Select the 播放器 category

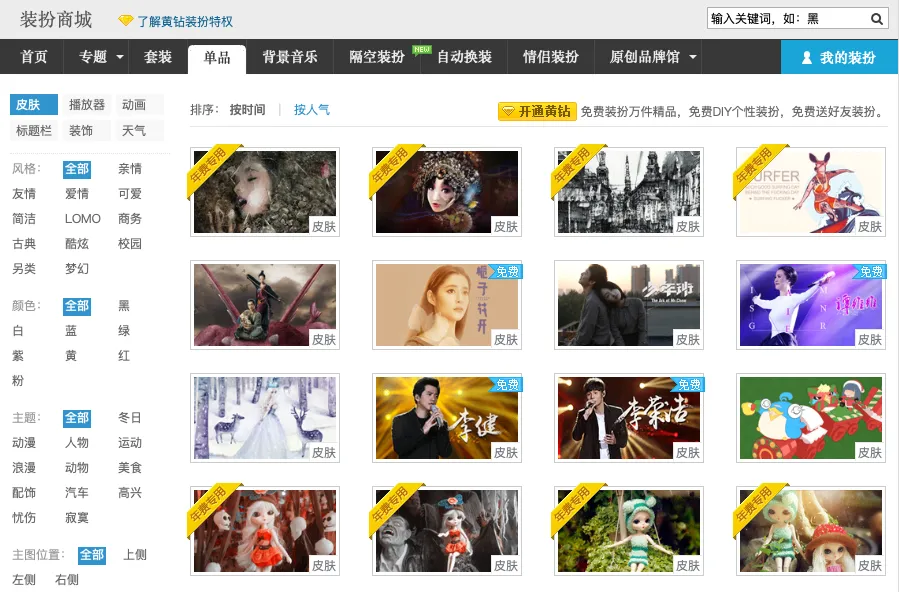[87, 105]
